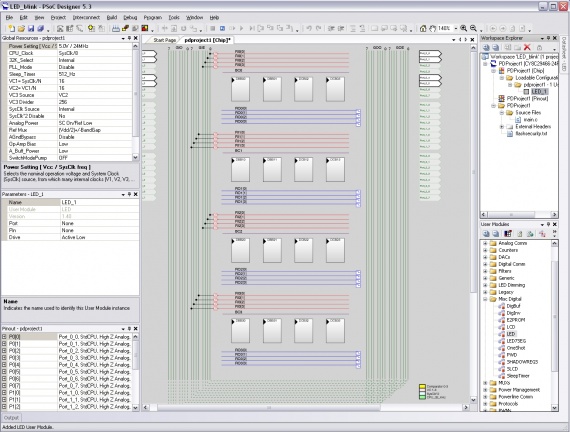Click the New File toolbar icon
This screenshot has height=432, width=570.
point(11,28)
